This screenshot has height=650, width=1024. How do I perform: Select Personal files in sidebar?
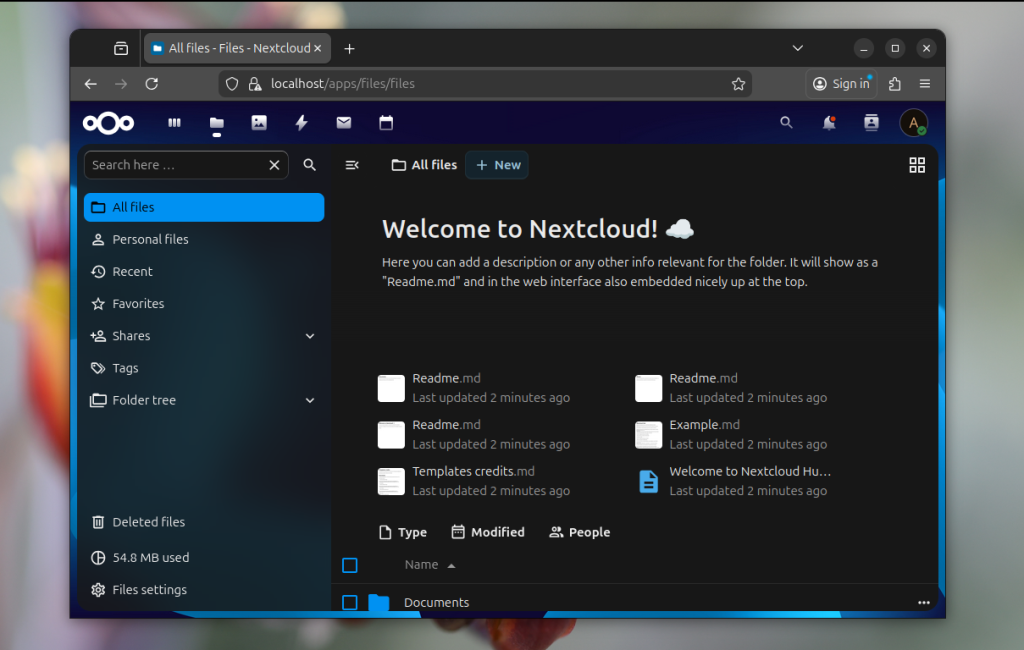(x=150, y=240)
